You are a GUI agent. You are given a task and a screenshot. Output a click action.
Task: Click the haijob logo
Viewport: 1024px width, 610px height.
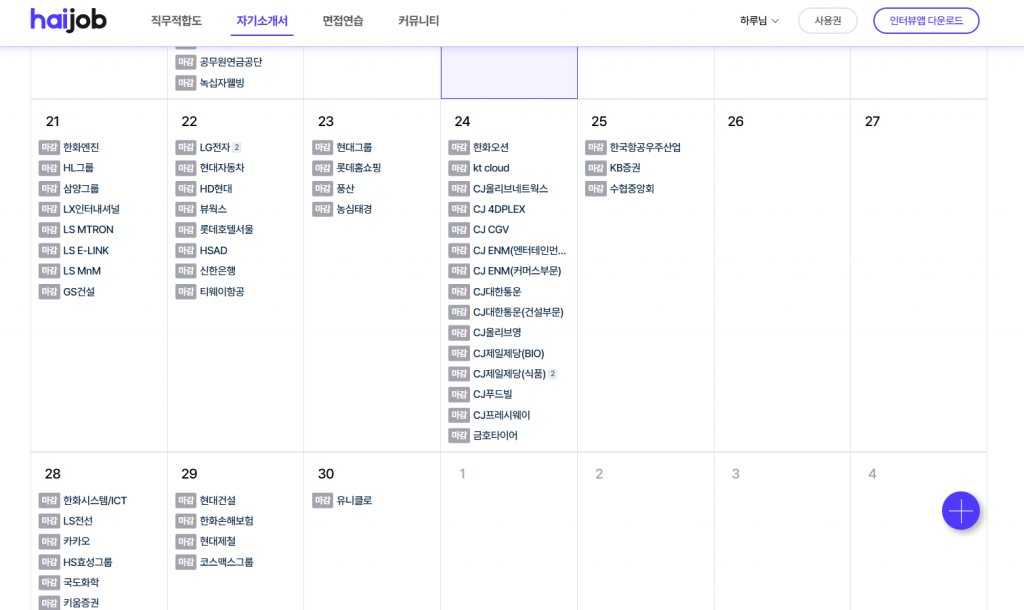(68, 20)
